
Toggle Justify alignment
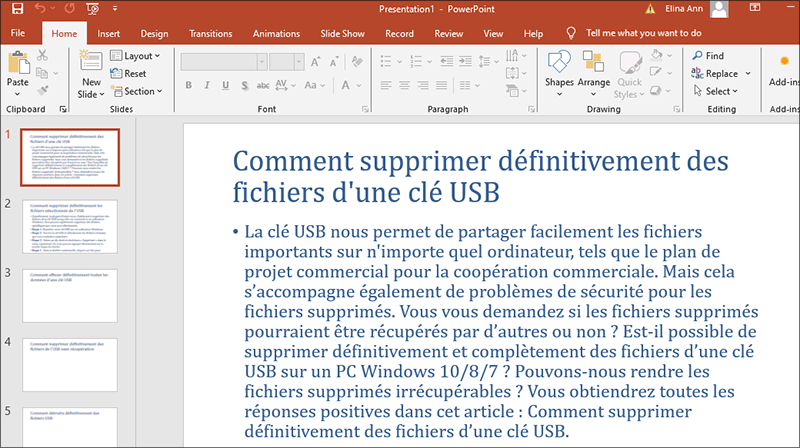coord(442,85)
